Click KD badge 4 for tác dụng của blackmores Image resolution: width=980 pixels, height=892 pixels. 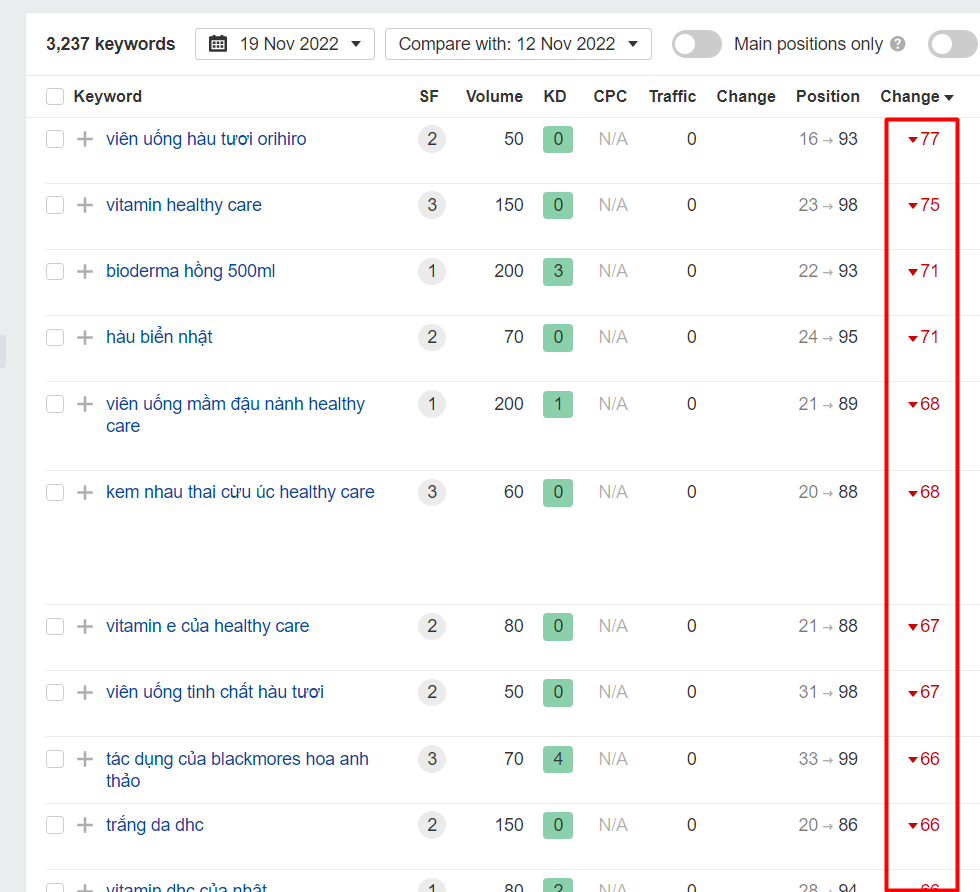point(558,759)
